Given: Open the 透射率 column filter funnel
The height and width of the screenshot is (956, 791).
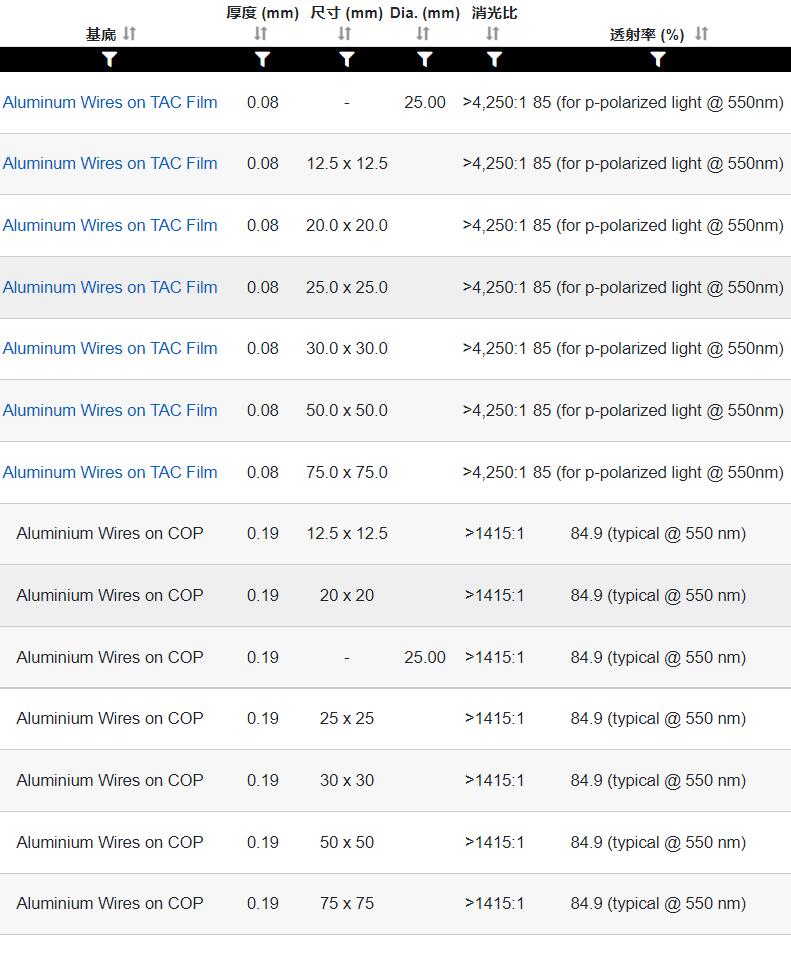Looking at the screenshot, I should 657,59.
